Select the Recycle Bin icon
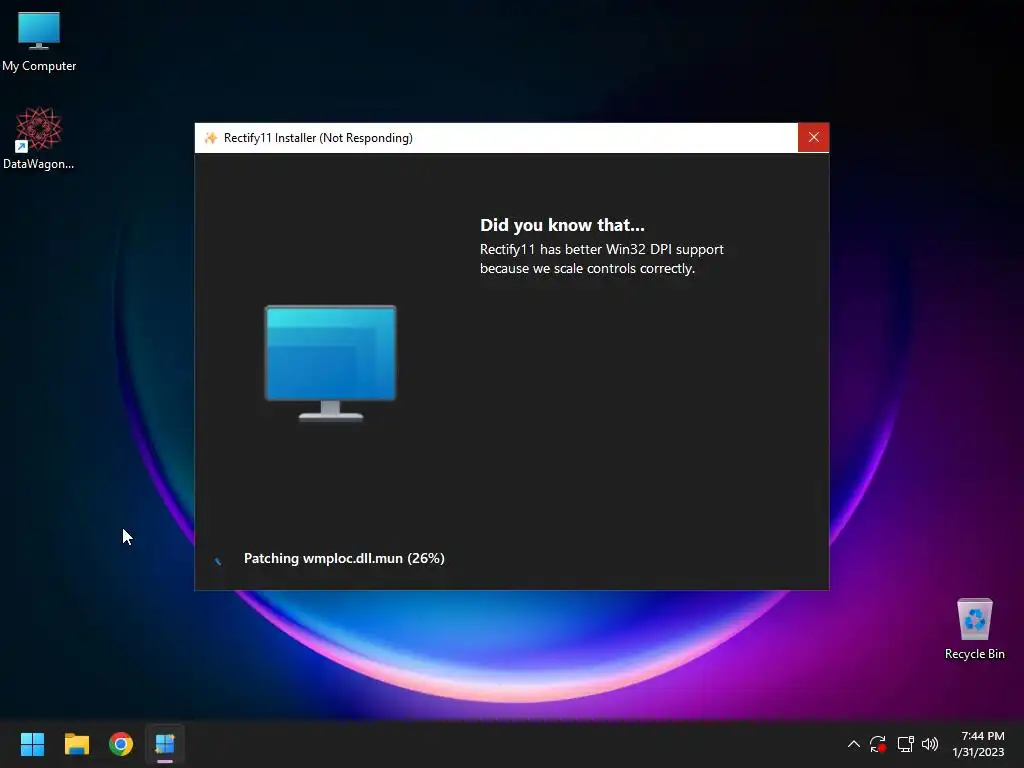Viewport: 1024px width, 768px height. [974, 629]
